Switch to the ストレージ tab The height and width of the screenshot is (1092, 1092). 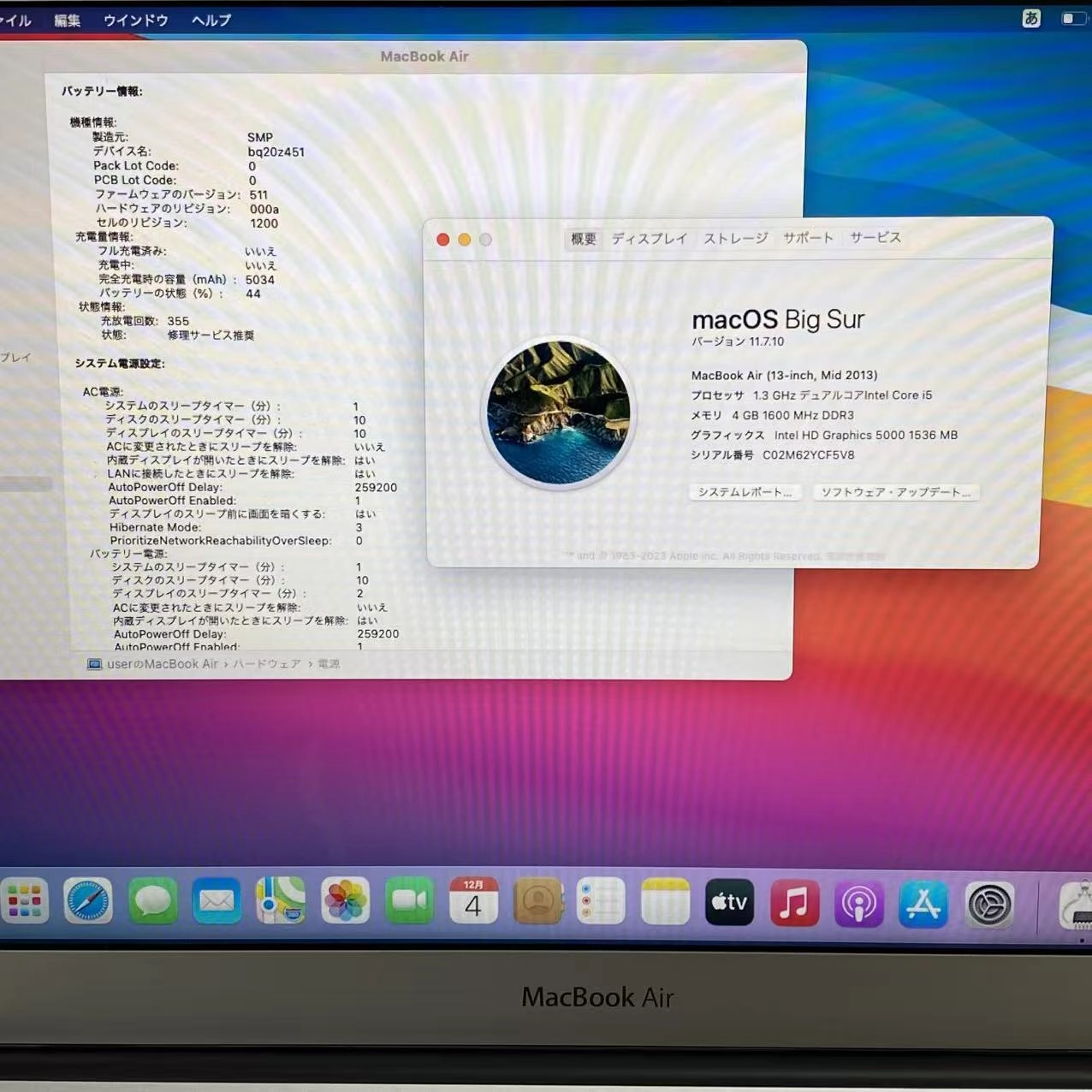pos(734,239)
